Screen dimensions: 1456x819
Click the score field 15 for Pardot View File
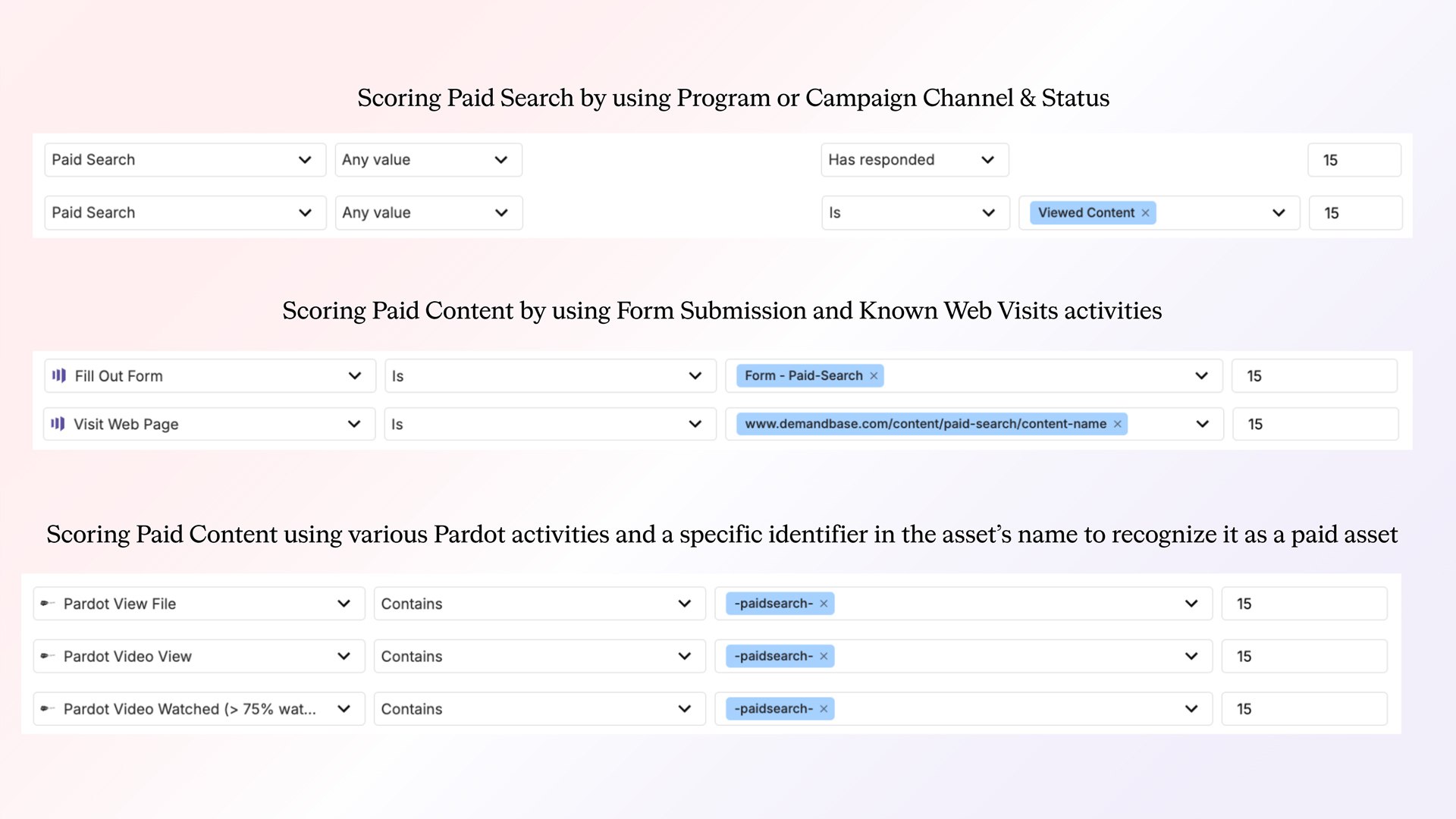point(1304,604)
